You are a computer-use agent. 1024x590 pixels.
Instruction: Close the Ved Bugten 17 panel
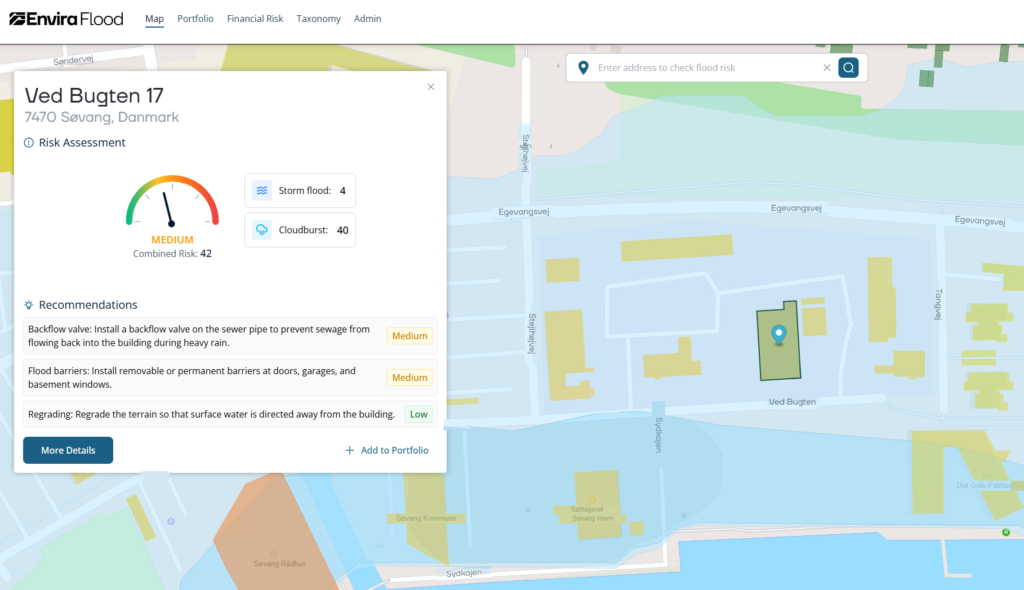[x=430, y=87]
